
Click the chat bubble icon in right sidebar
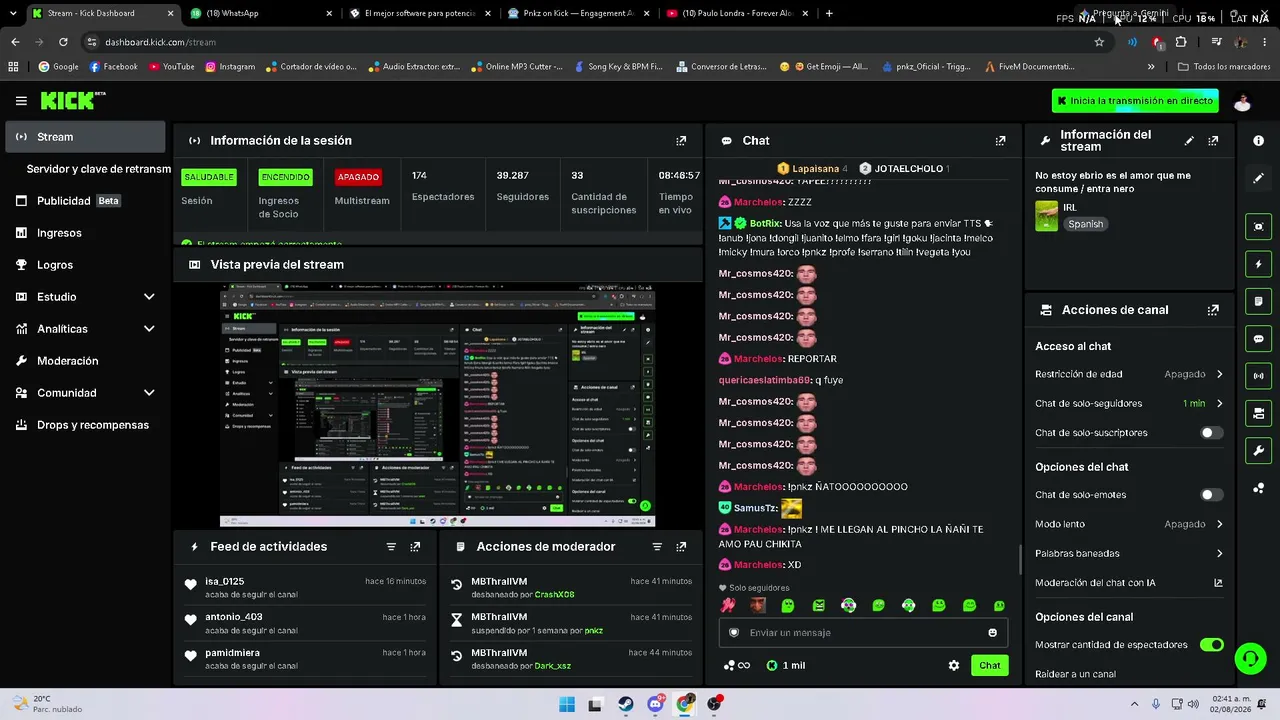click(1258, 339)
